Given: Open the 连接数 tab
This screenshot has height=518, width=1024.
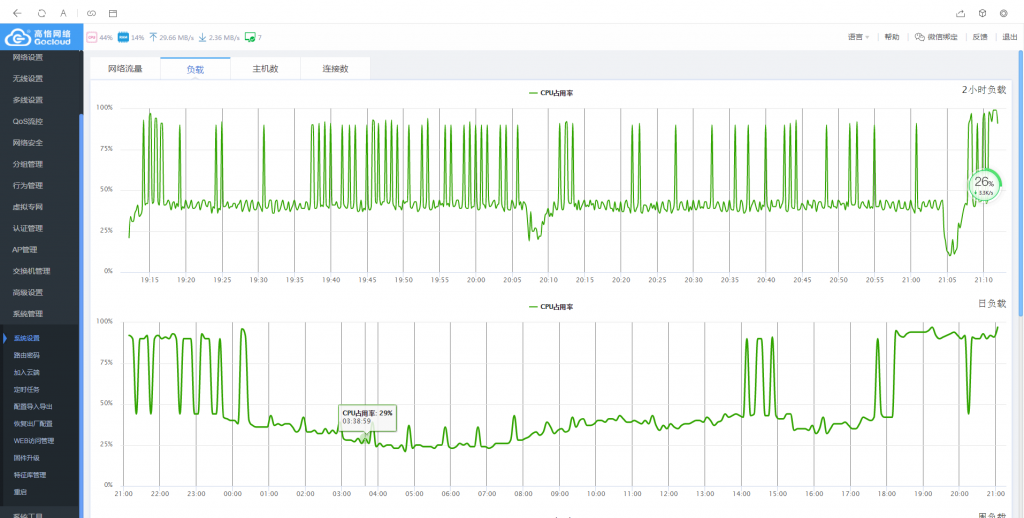Looking at the screenshot, I should [x=335, y=69].
